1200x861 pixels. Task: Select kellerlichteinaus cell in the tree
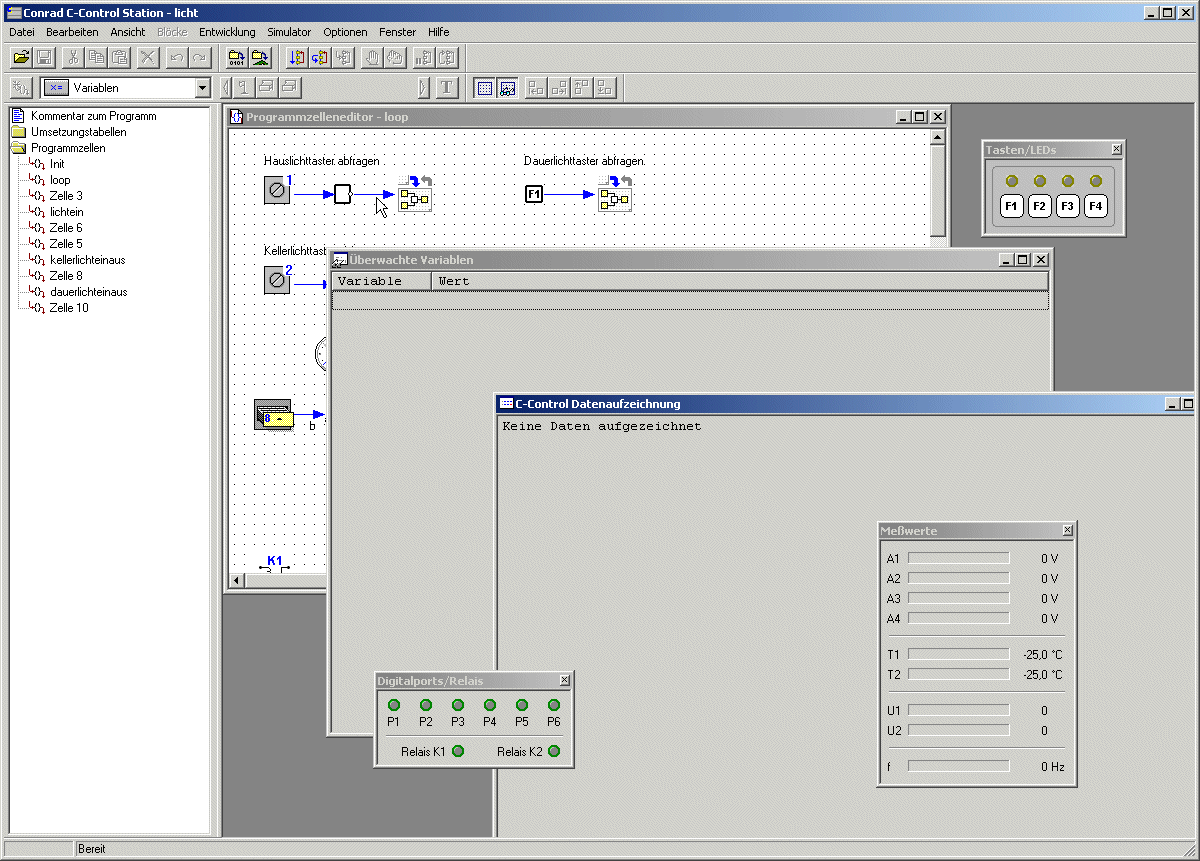click(88, 260)
